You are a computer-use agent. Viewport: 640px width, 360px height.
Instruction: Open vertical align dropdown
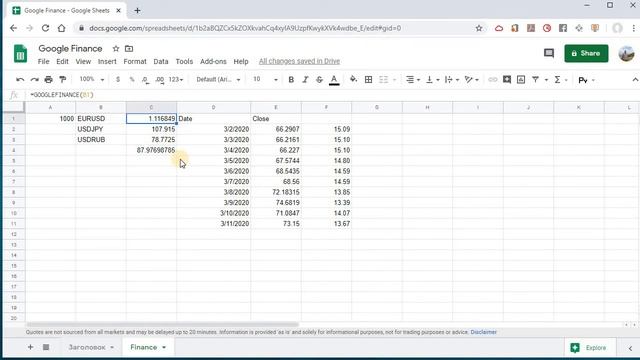click(432, 80)
